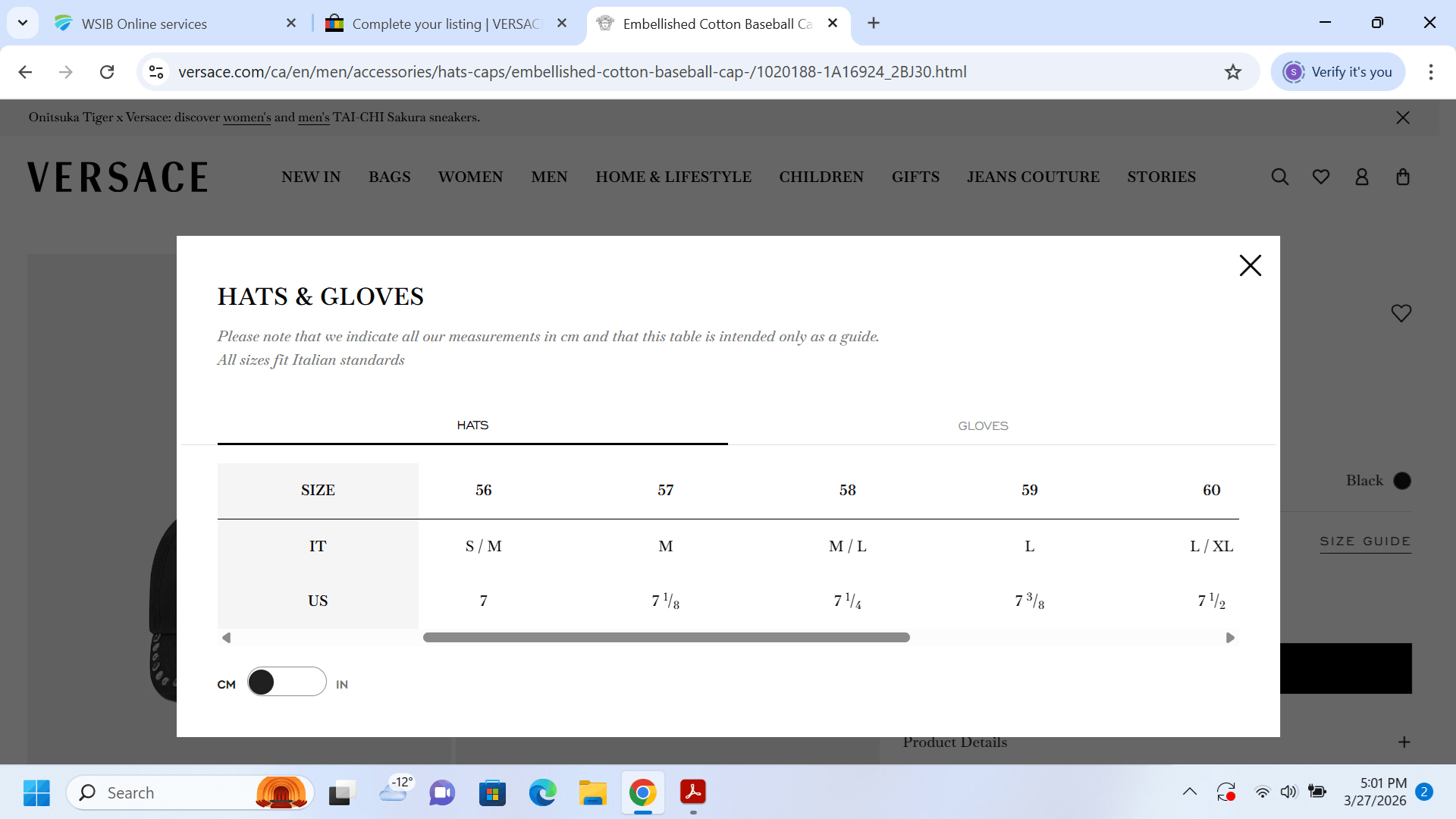Screen dimensions: 1456x819
Task: Click the right scroll arrow of size table
Action: pos(1230,638)
